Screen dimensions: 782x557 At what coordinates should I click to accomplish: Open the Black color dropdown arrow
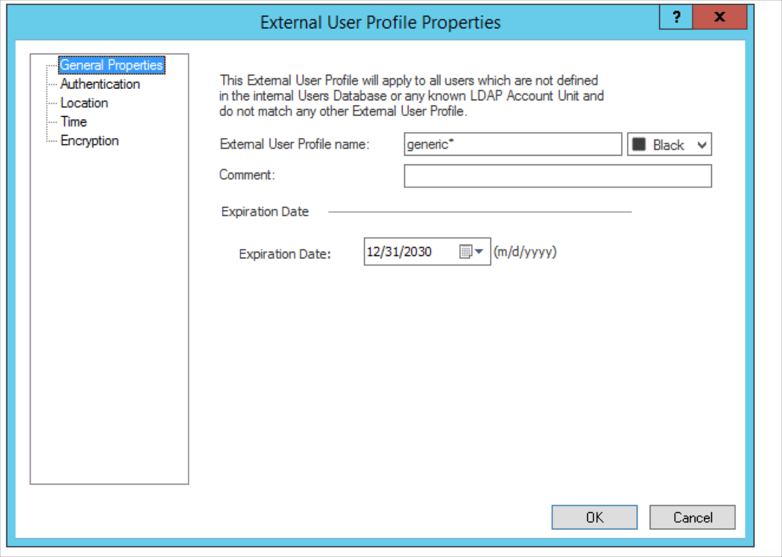[x=702, y=145]
